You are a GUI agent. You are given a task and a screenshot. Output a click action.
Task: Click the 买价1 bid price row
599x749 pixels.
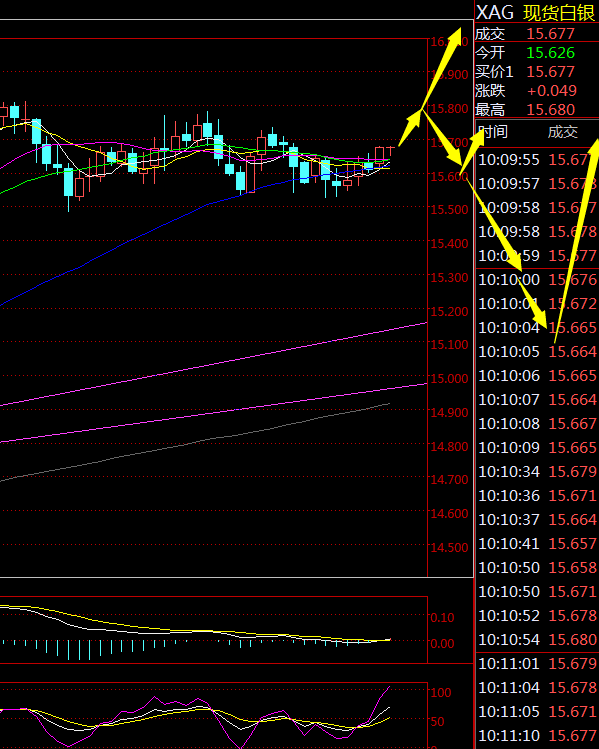click(x=537, y=72)
